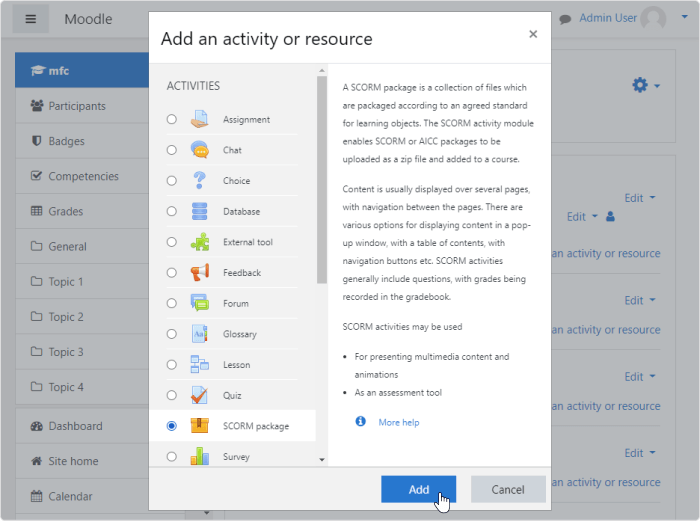Select the Glossary radio button
The width and height of the screenshot is (700, 521).
[x=171, y=334]
